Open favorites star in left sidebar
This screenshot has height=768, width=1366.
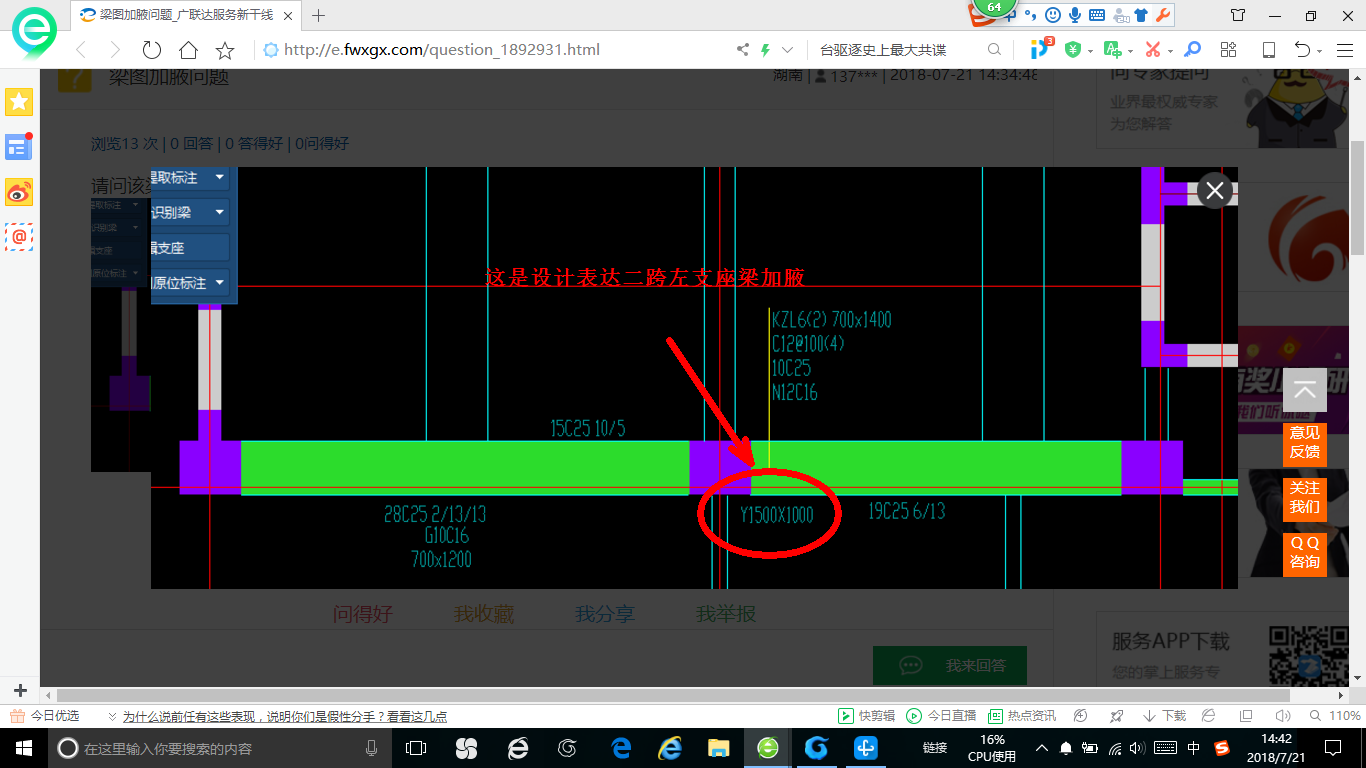tap(19, 101)
